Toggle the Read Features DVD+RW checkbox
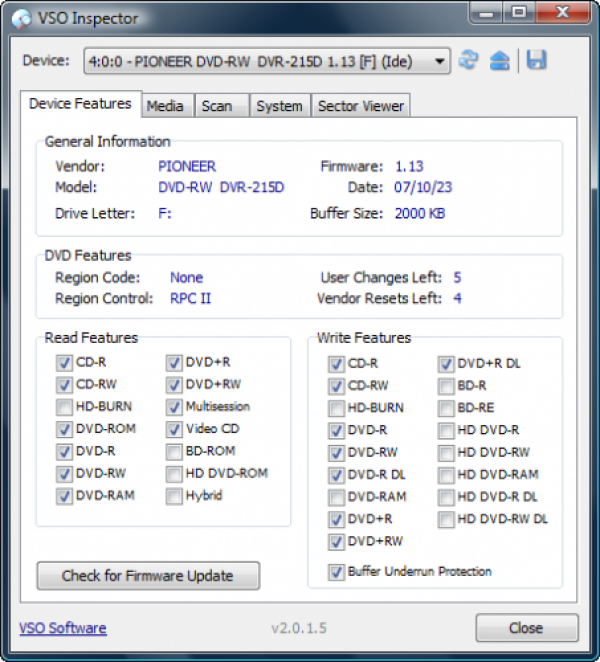 pyautogui.click(x=174, y=385)
